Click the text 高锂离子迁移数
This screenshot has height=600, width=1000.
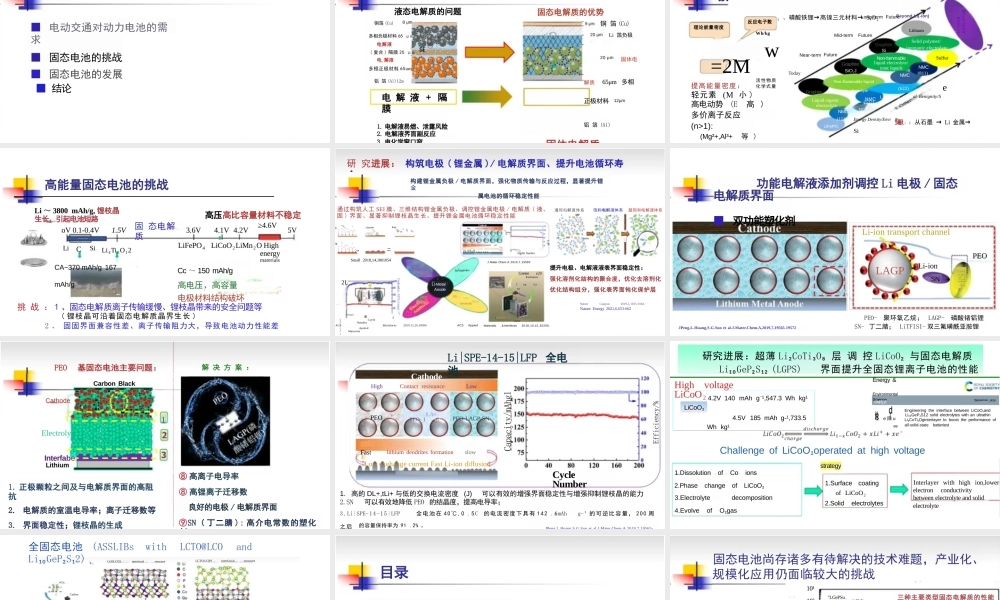point(217,492)
